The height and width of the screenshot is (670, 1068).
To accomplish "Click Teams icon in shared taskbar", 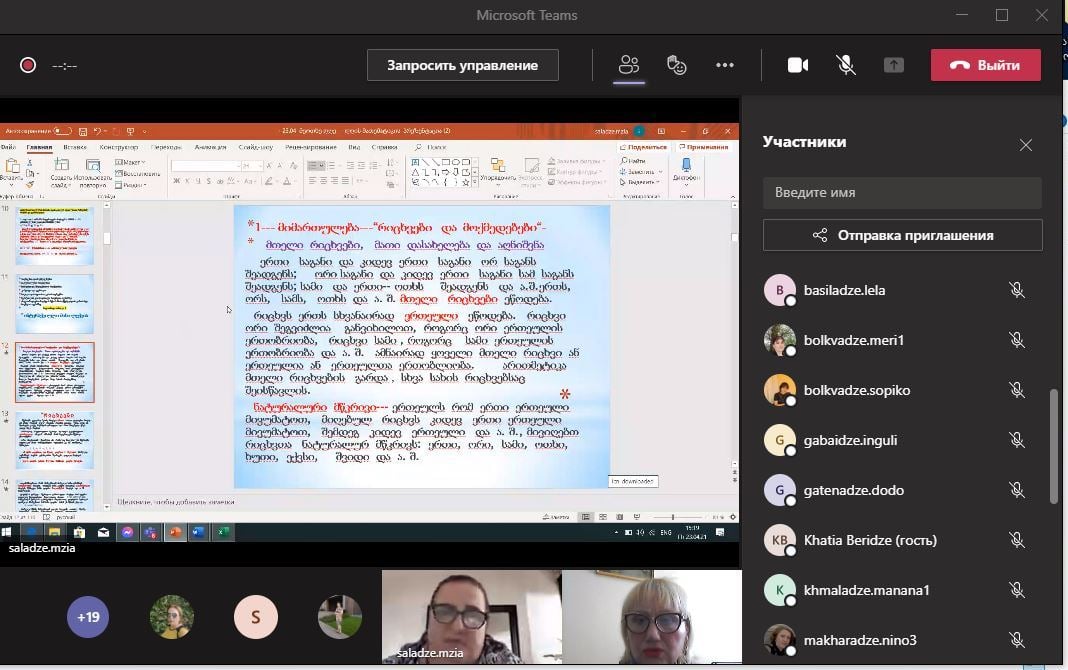I will point(151,532).
